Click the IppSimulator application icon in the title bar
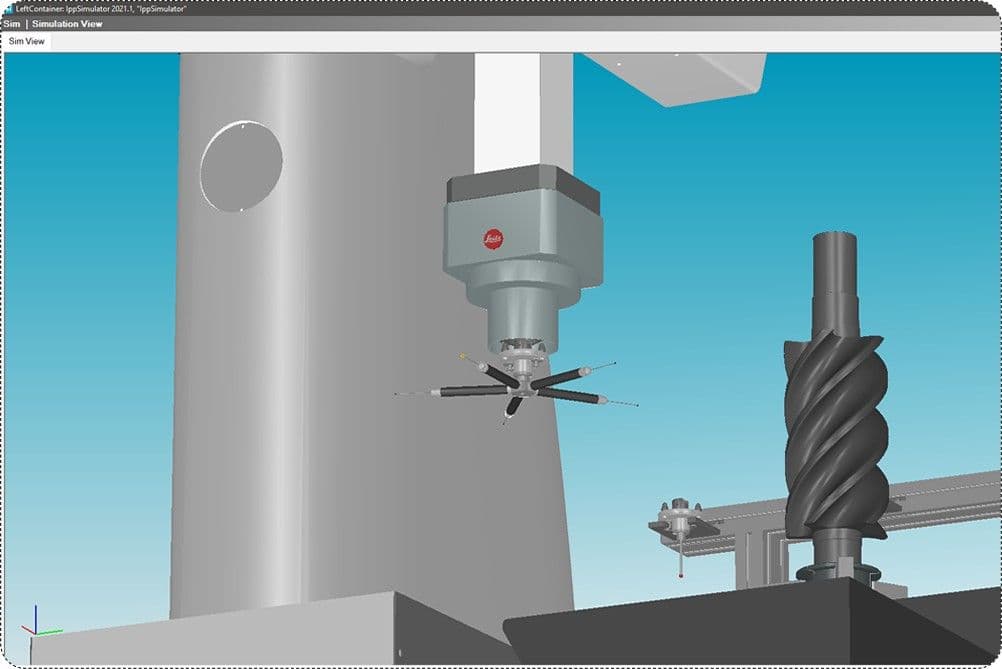 tap(8, 8)
